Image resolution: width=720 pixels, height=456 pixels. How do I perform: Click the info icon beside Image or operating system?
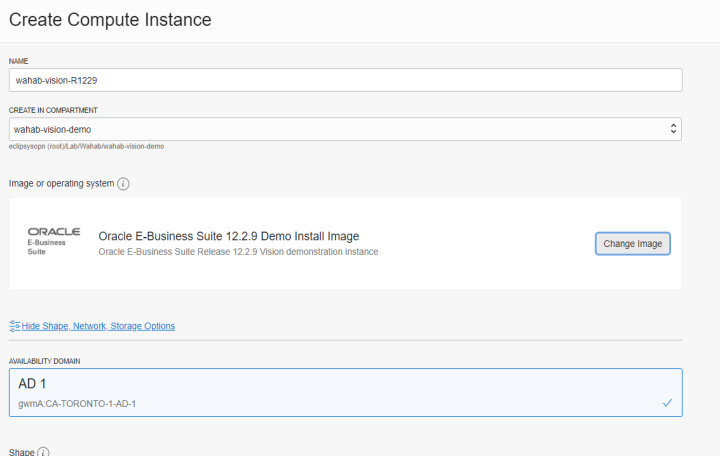pyautogui.click(x=123, y=185)
